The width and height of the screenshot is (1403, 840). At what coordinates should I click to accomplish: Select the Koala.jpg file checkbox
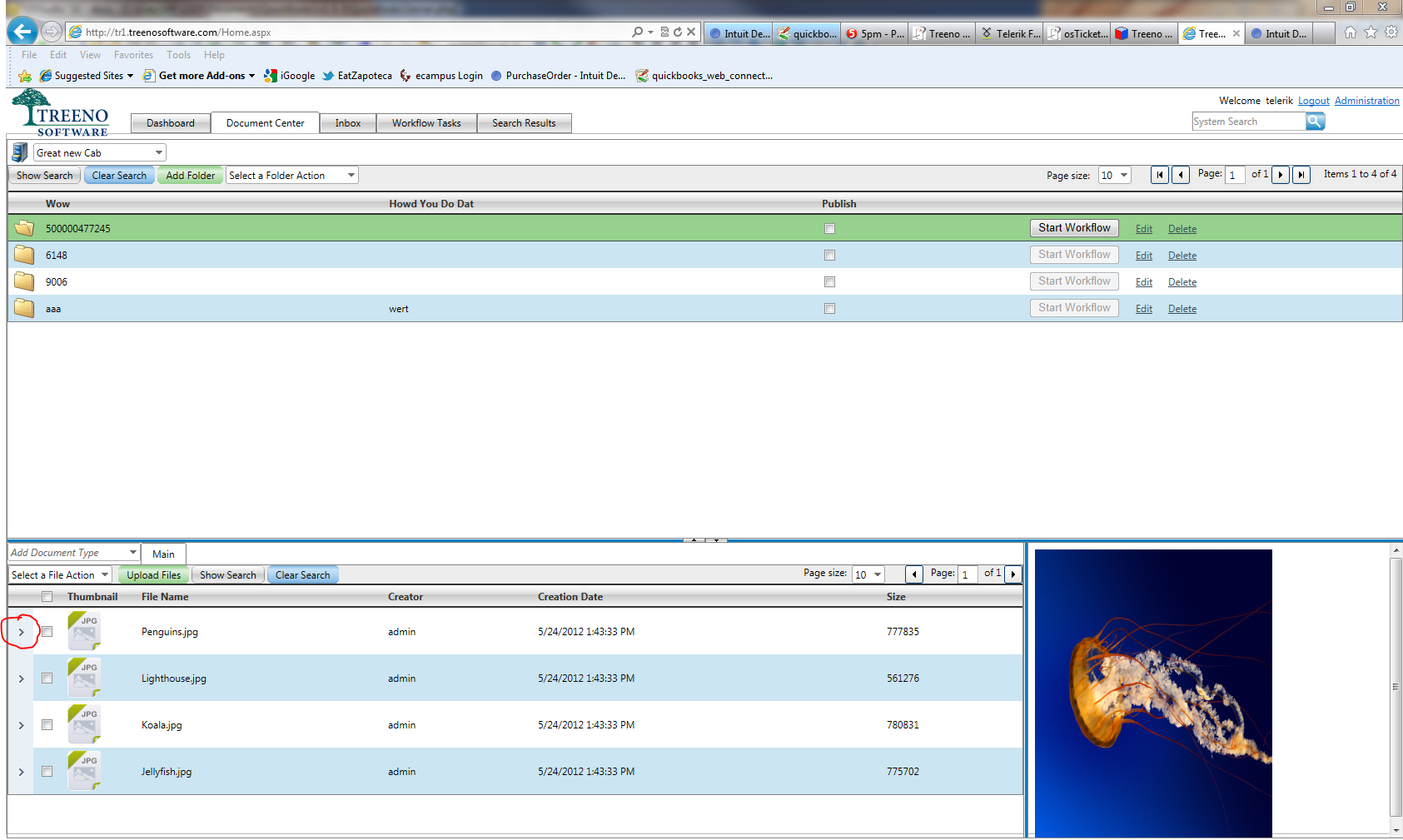pos(47,725)
